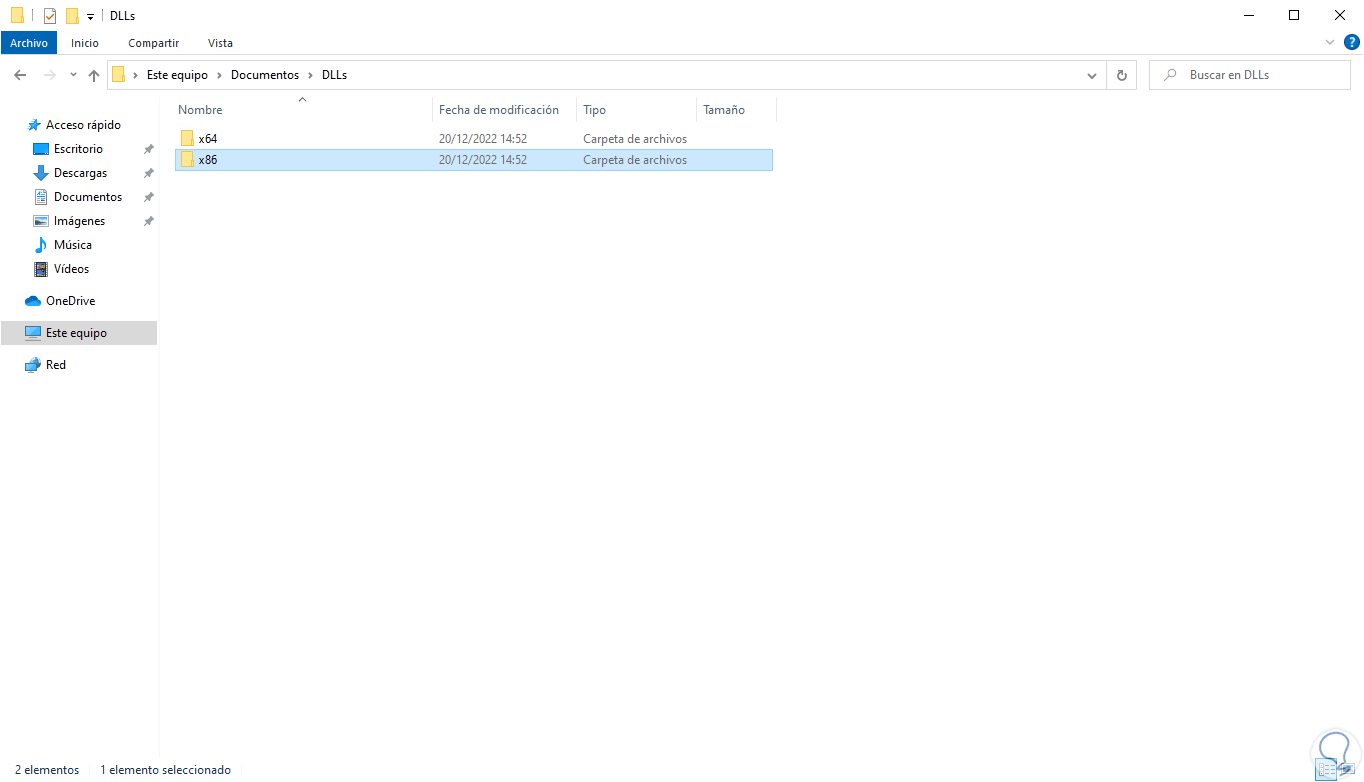Go back using the back arrow

[20, 75]
